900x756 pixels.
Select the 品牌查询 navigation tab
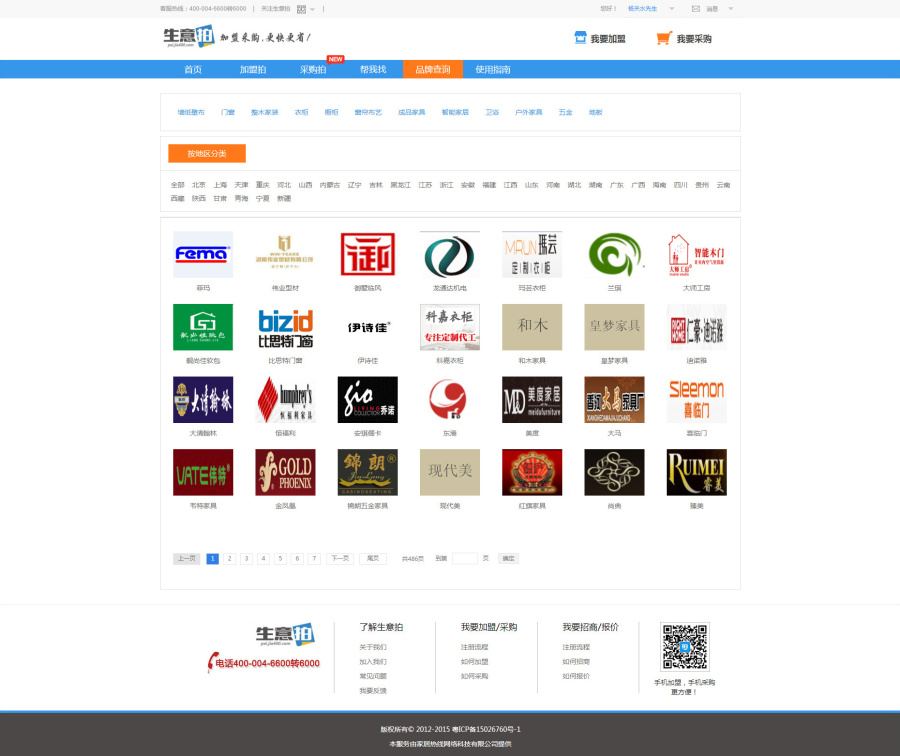click(433, 69)
